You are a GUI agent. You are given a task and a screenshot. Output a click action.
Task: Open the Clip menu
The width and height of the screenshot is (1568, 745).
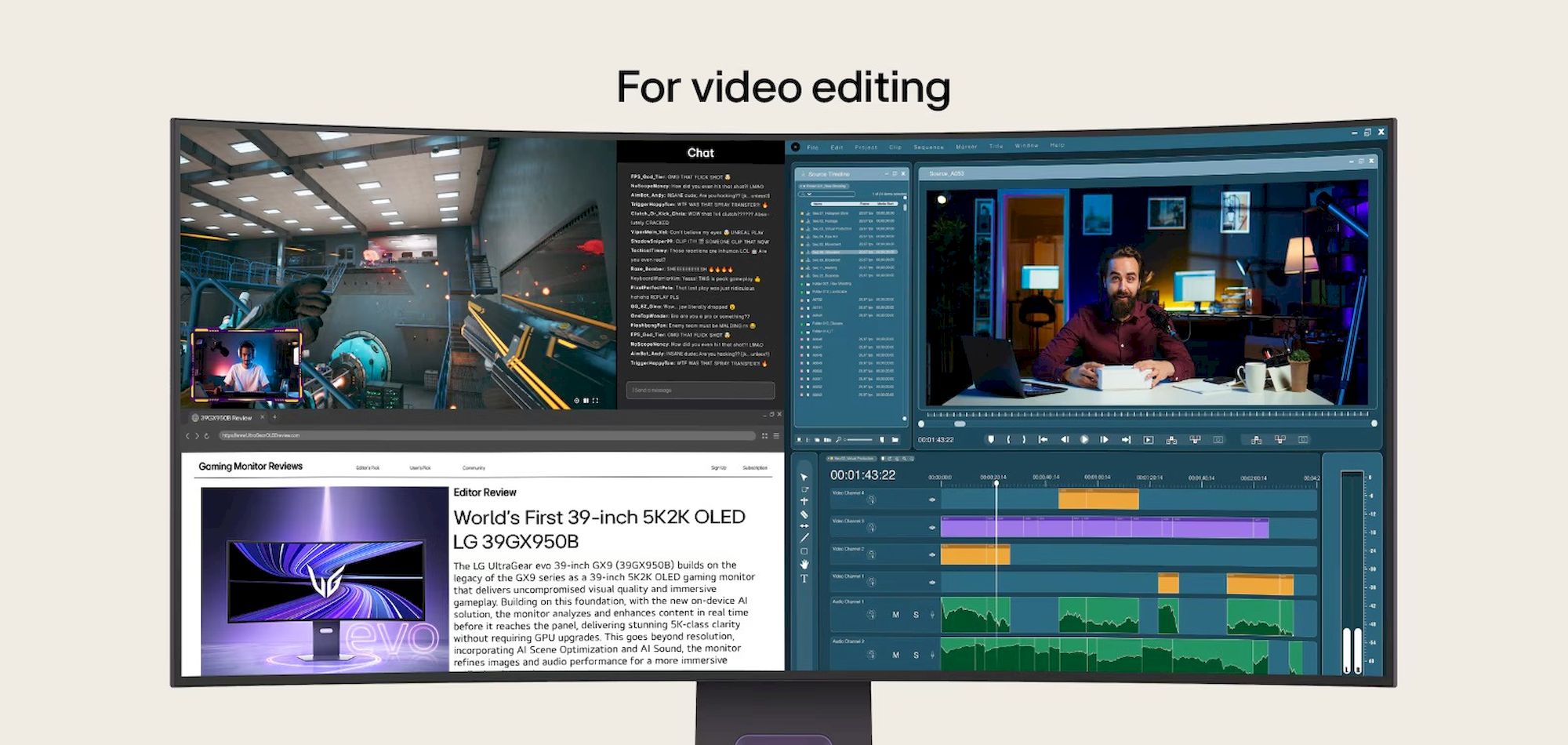point(895,147)
